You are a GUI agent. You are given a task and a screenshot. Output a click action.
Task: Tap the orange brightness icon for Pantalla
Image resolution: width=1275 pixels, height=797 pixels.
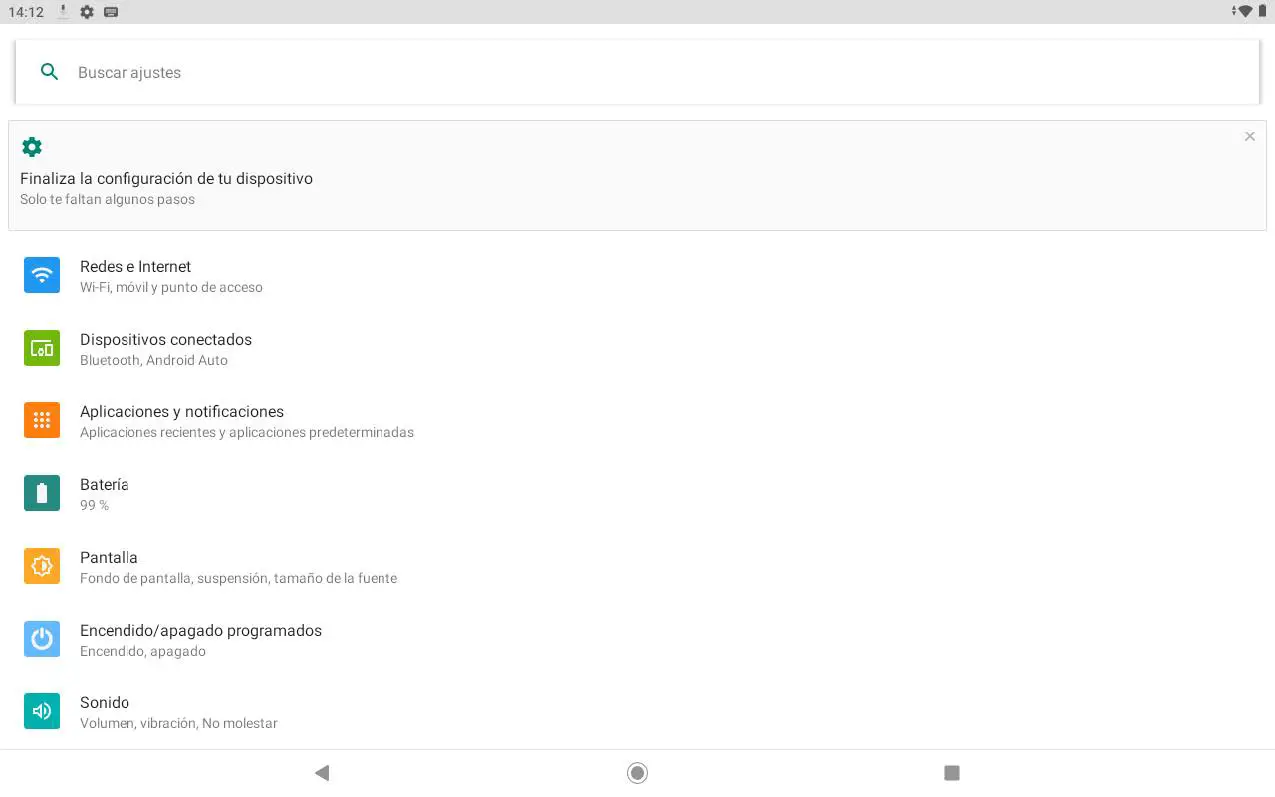42,566
